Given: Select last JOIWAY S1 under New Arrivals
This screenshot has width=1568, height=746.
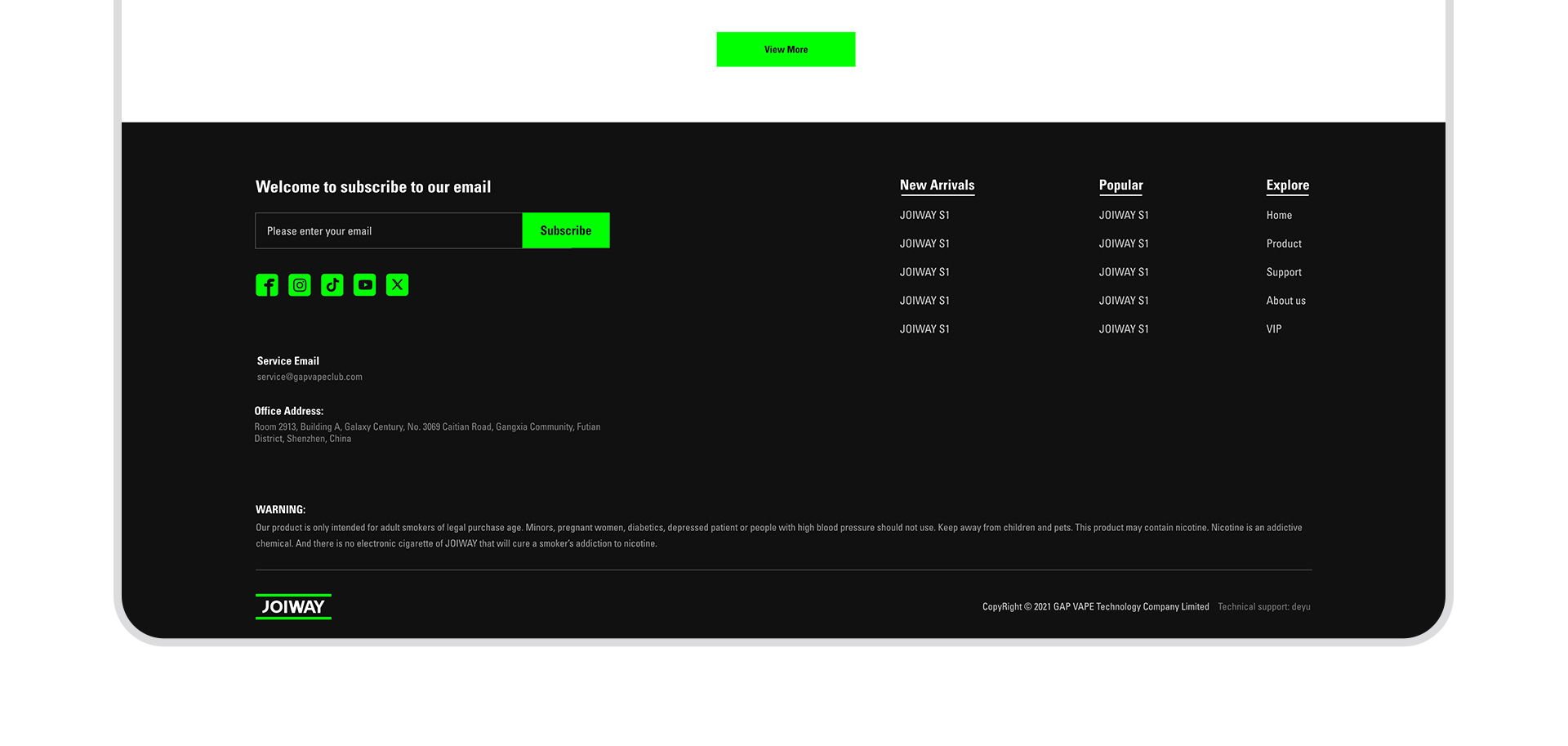Looking at the screenshot, I should pos(924,329).
